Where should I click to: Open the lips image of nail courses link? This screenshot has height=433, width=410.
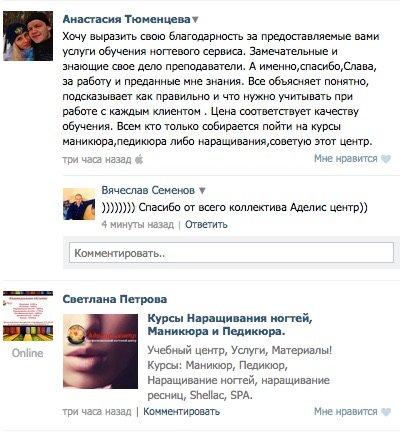(x=100, y=351)
